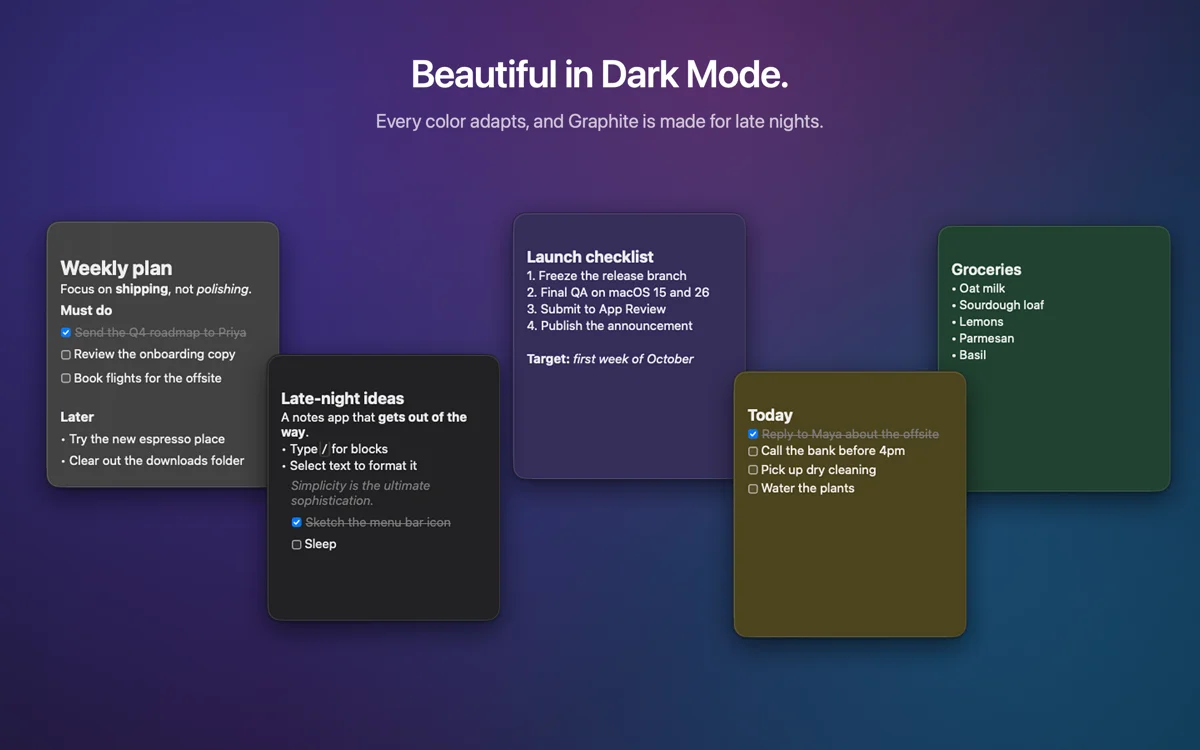Click '3. Submit to App Review' item
Viewport: 1200px width, 750px height.
pyautogui.click(x=596, y=309)
